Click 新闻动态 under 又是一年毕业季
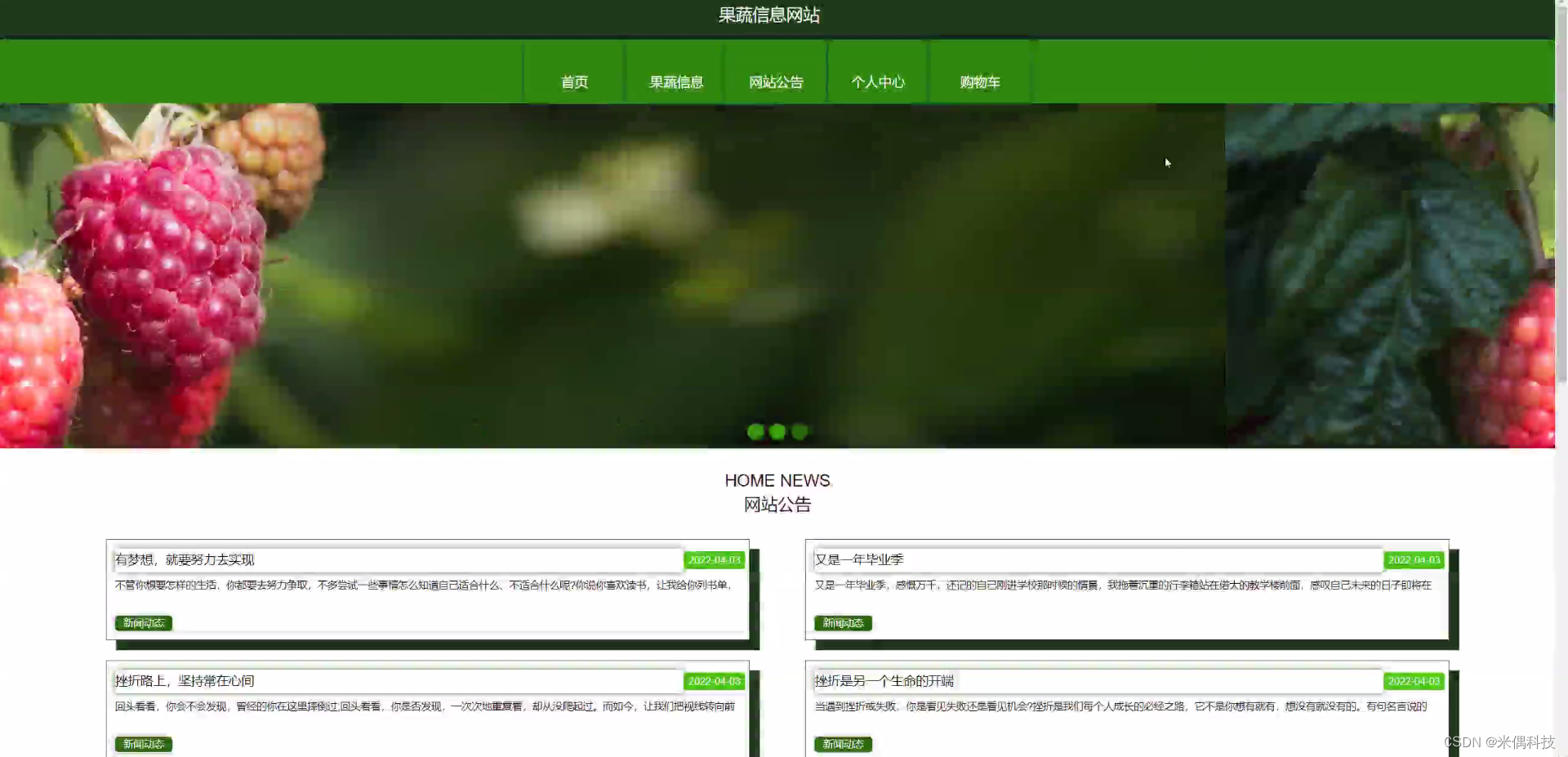 click(842, 622)
